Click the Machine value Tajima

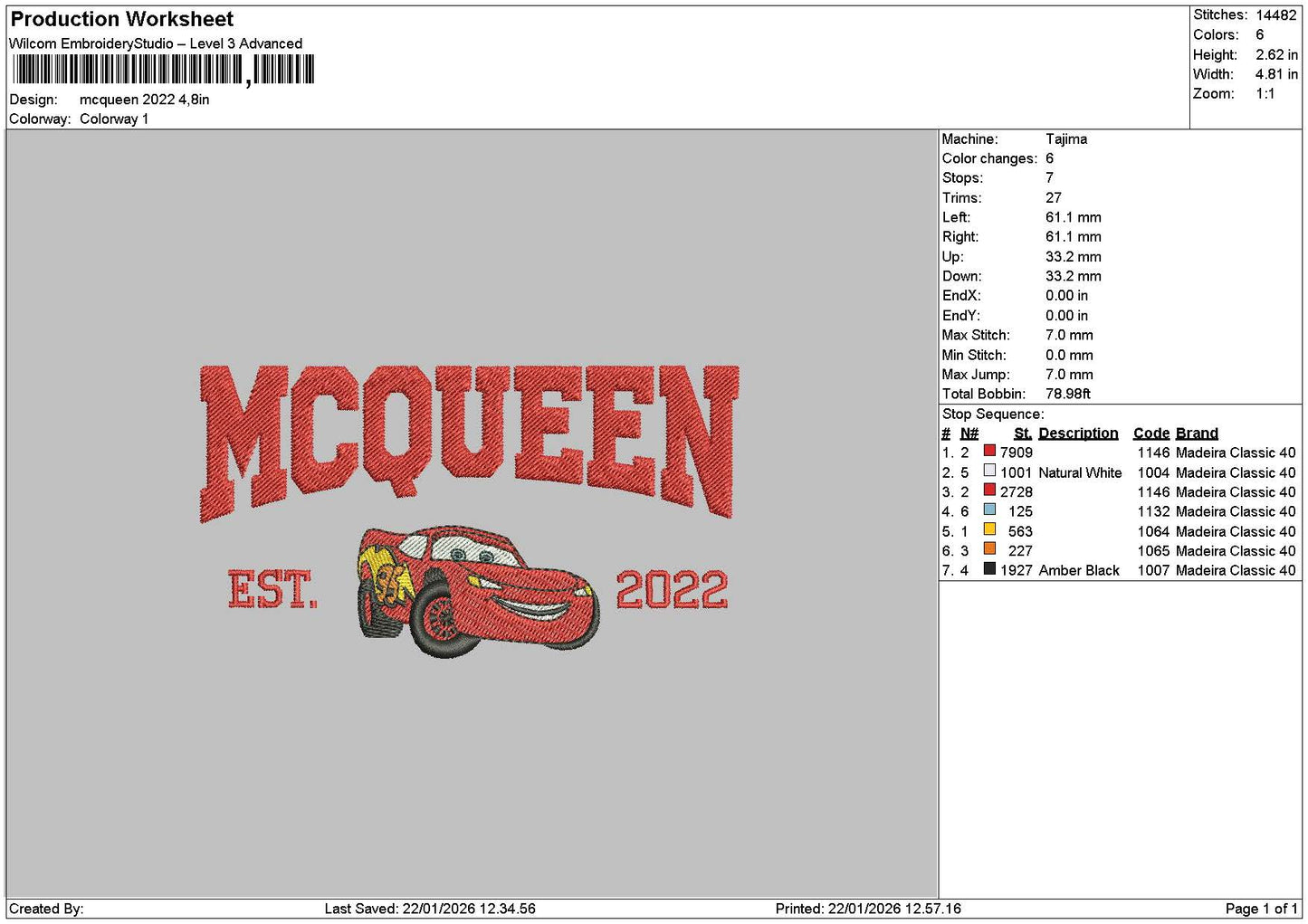click(1066, 139)
